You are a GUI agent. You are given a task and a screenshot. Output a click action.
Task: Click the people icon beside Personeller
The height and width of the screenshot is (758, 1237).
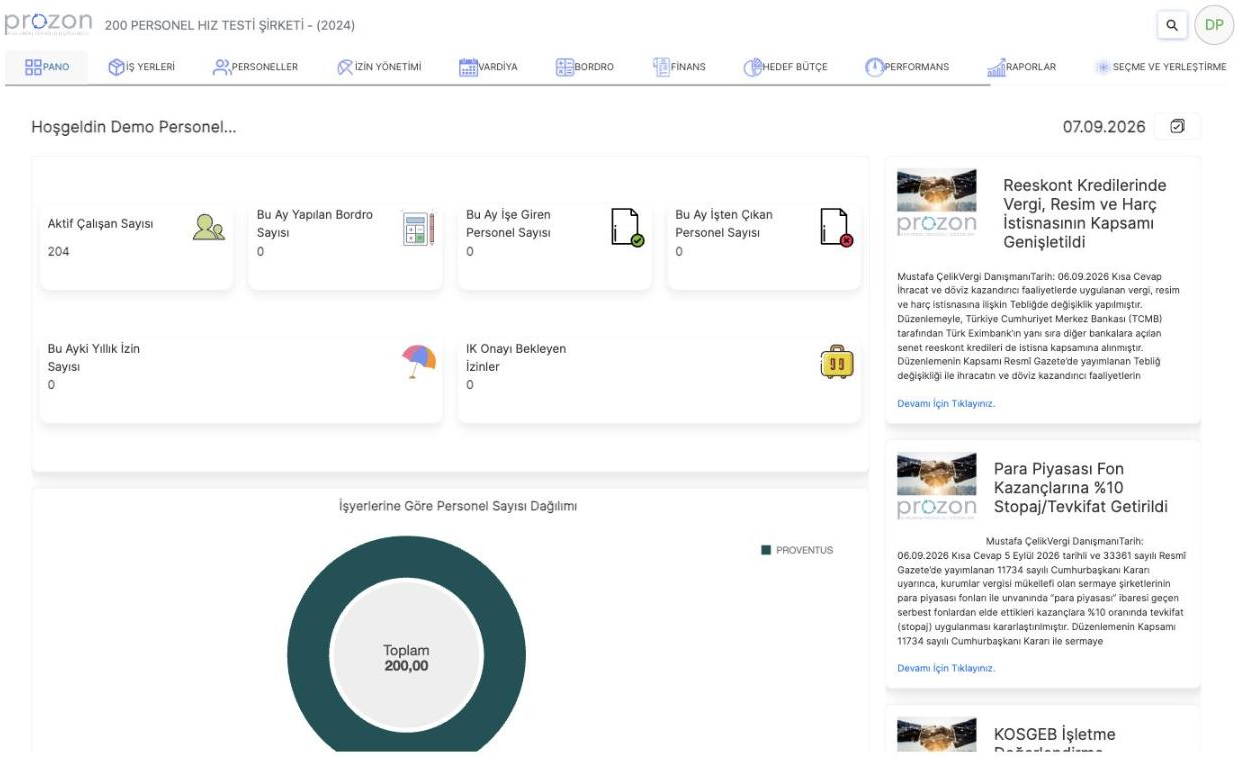[x=221, y=67]
